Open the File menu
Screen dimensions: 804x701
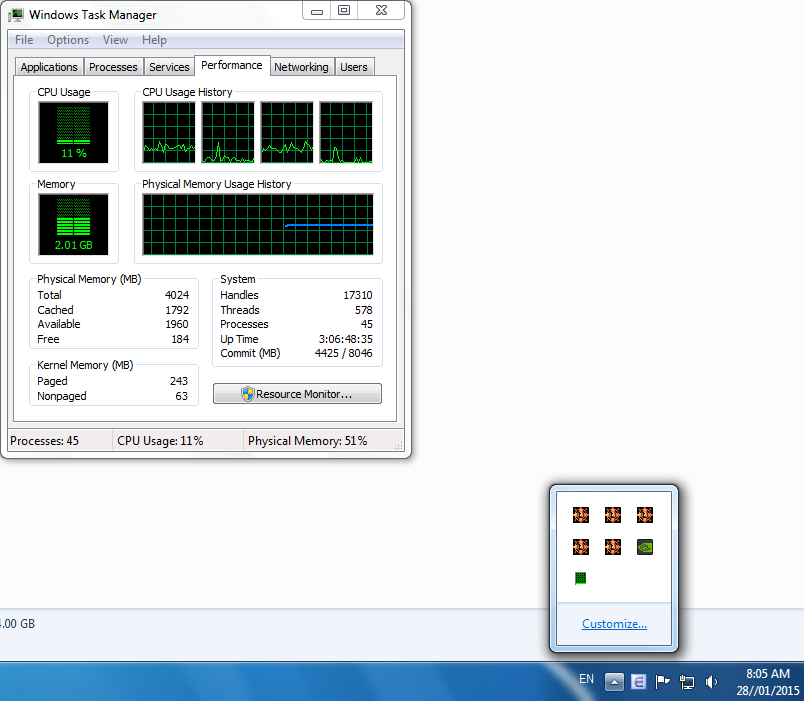(24, 40)
